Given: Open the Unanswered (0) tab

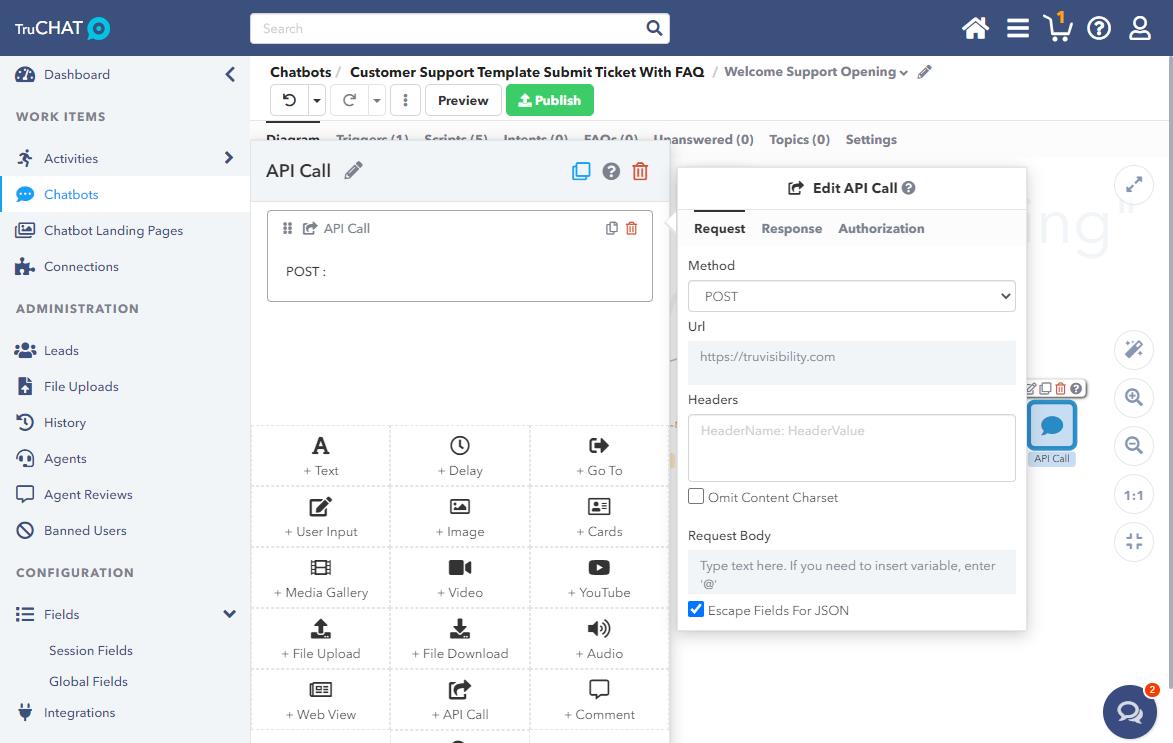Looking at the screenshot, I should point(703,139).
